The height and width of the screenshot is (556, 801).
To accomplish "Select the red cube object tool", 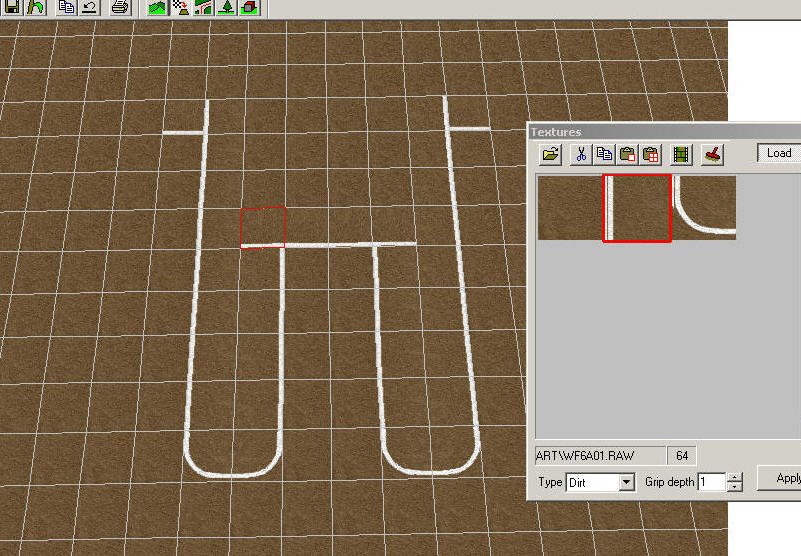I will tap(249, 7).
